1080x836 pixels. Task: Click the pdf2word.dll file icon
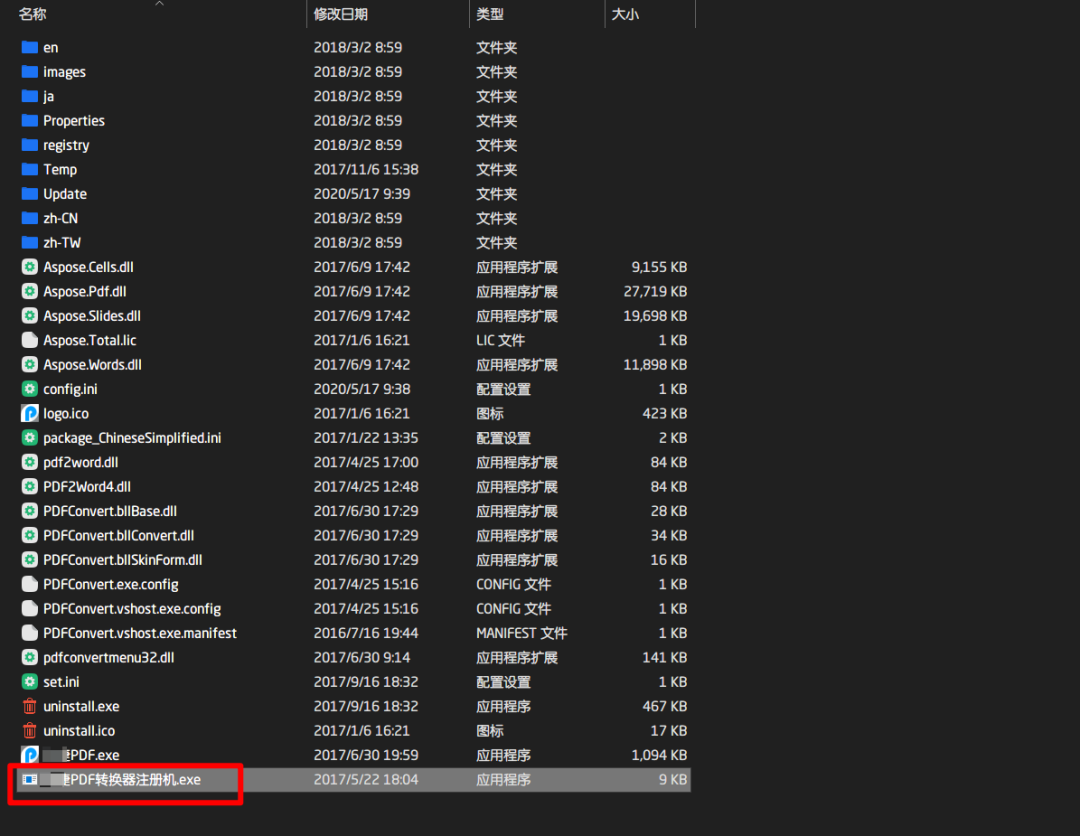(x=30, y=462)
